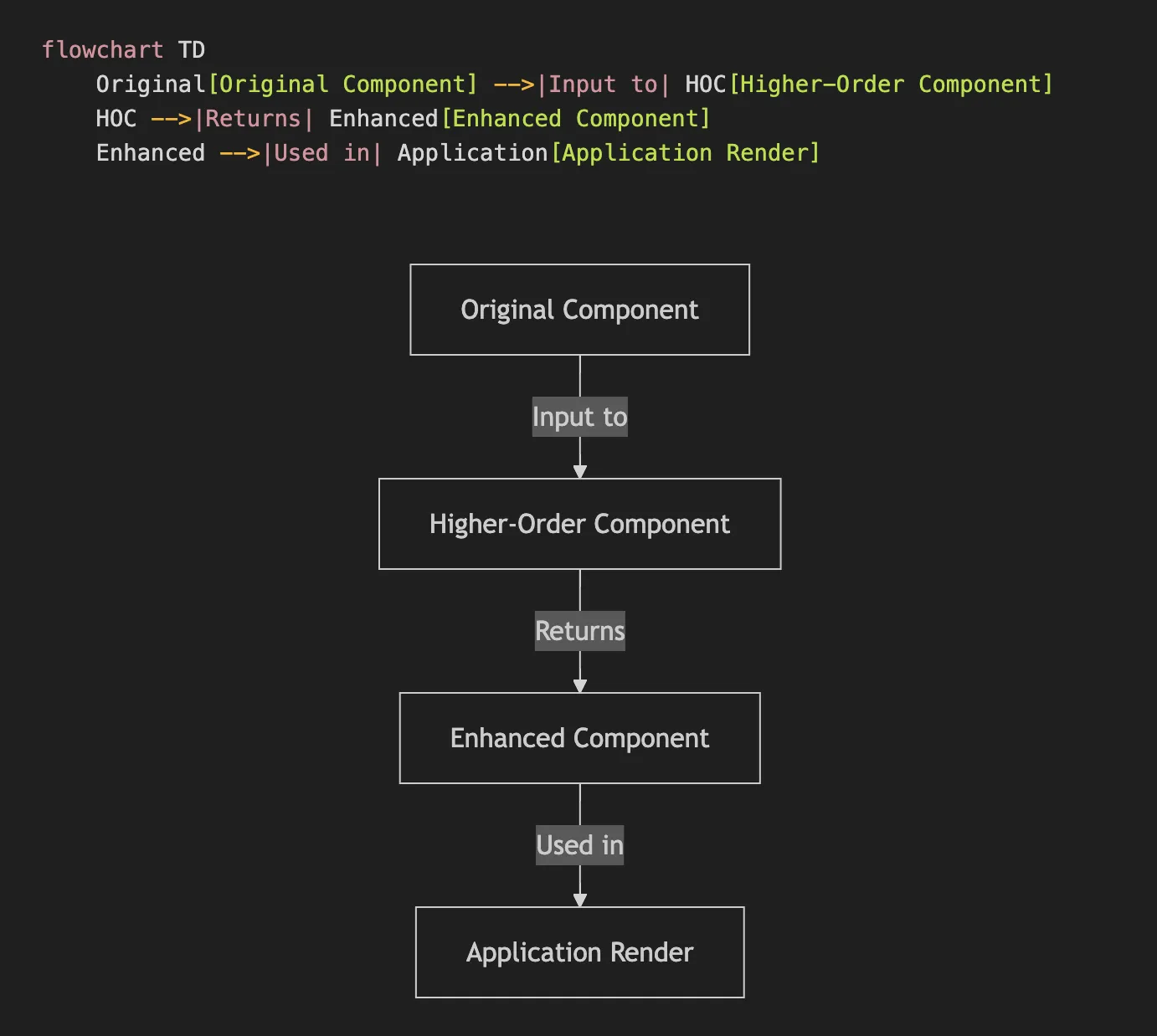The height and width of the screenshot is (1036, 1157).
Task: Click '|Returns|' label in code
Action: 253,119
